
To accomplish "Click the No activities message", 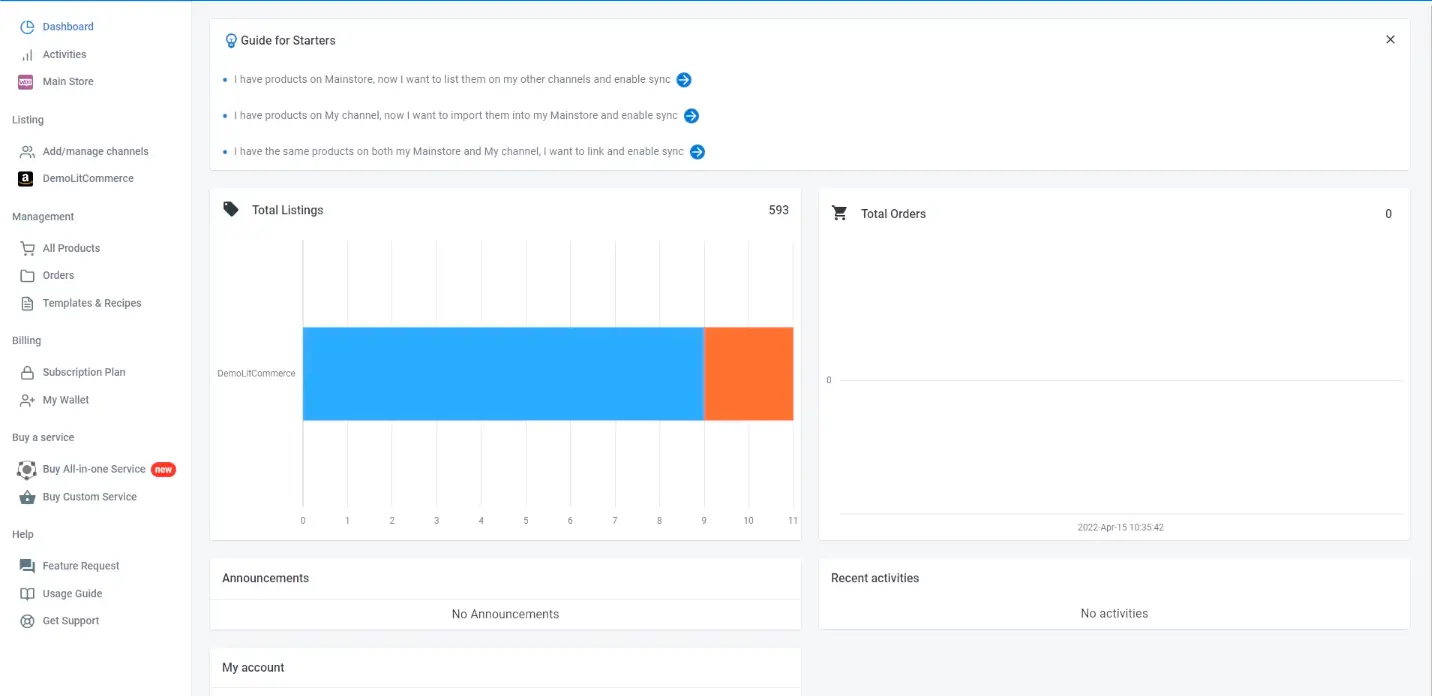I will (x=1114, y=614).
